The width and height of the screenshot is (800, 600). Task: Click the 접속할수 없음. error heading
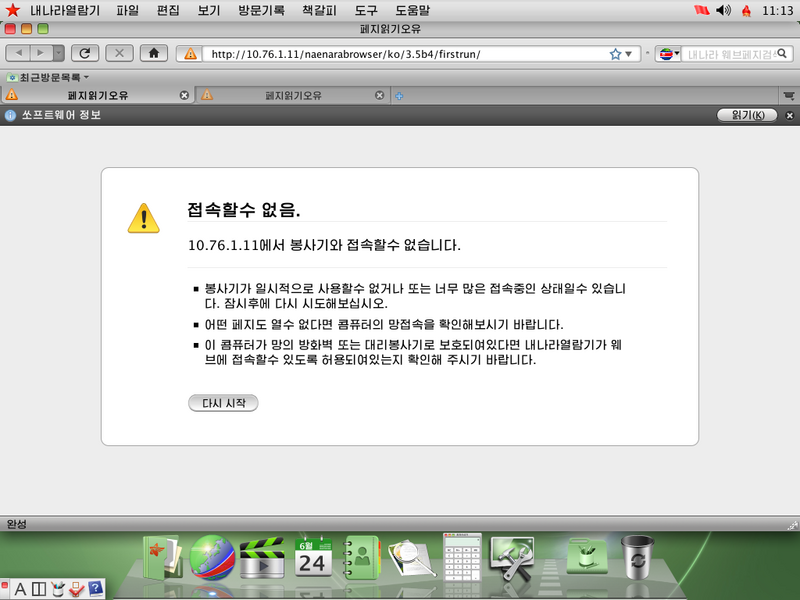point(243,209)
